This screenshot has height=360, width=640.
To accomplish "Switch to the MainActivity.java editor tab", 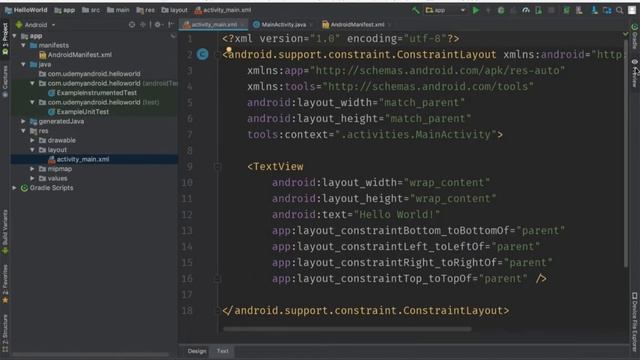I will pyautogui.click(x=283, y=24).
